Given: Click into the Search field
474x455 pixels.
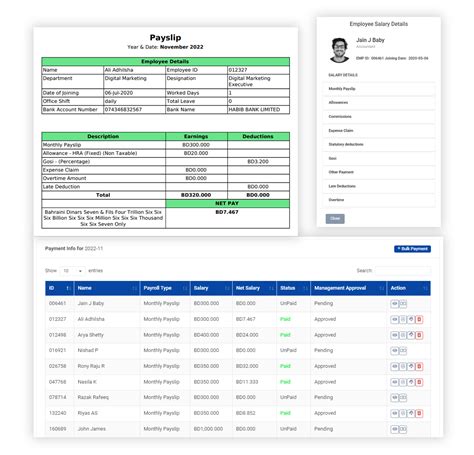Looking at the screenshot, I should coord(403,271).
